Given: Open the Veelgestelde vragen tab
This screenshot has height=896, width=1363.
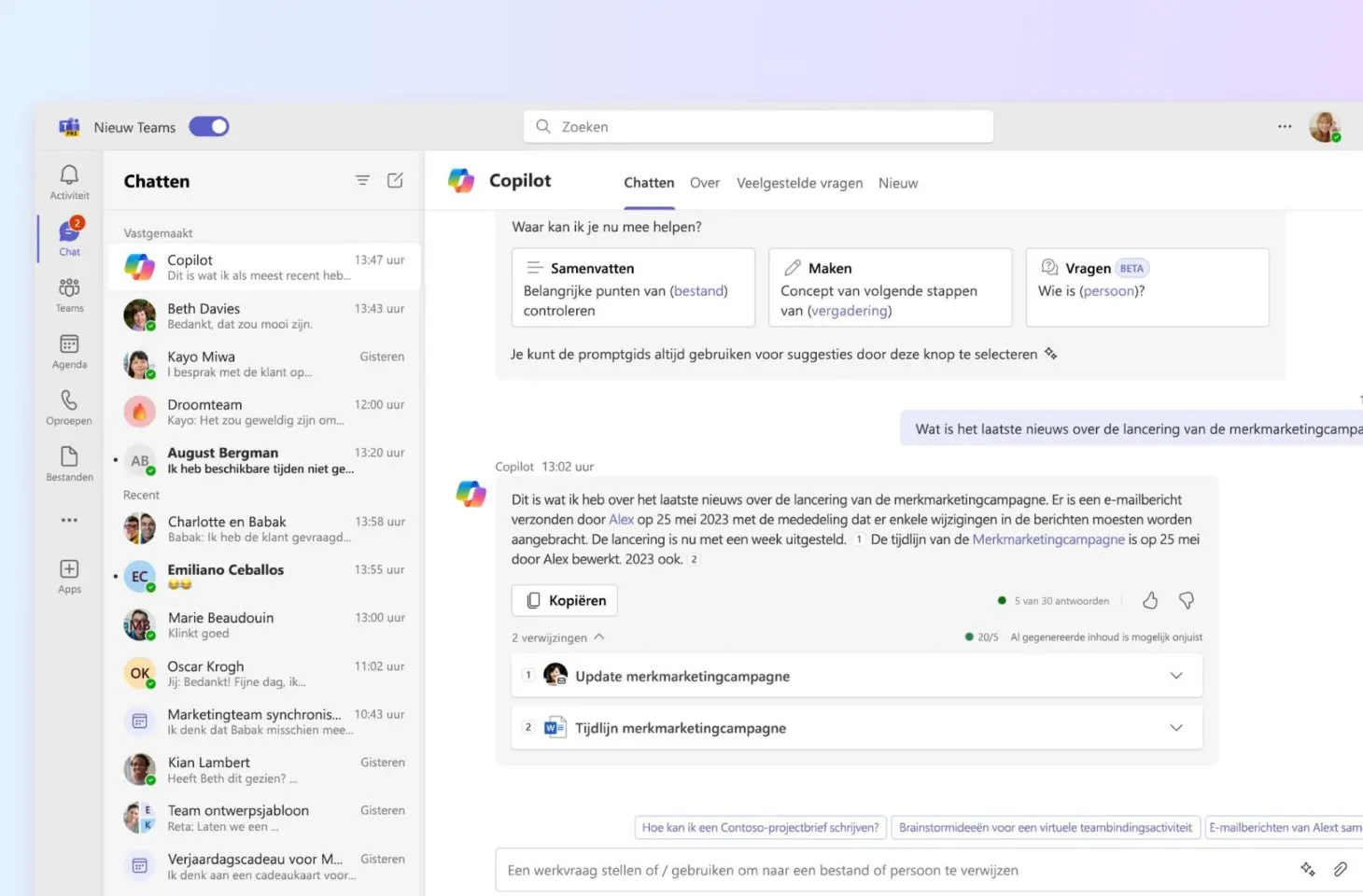Looking at the screenshot, I should tap(799, 183).
